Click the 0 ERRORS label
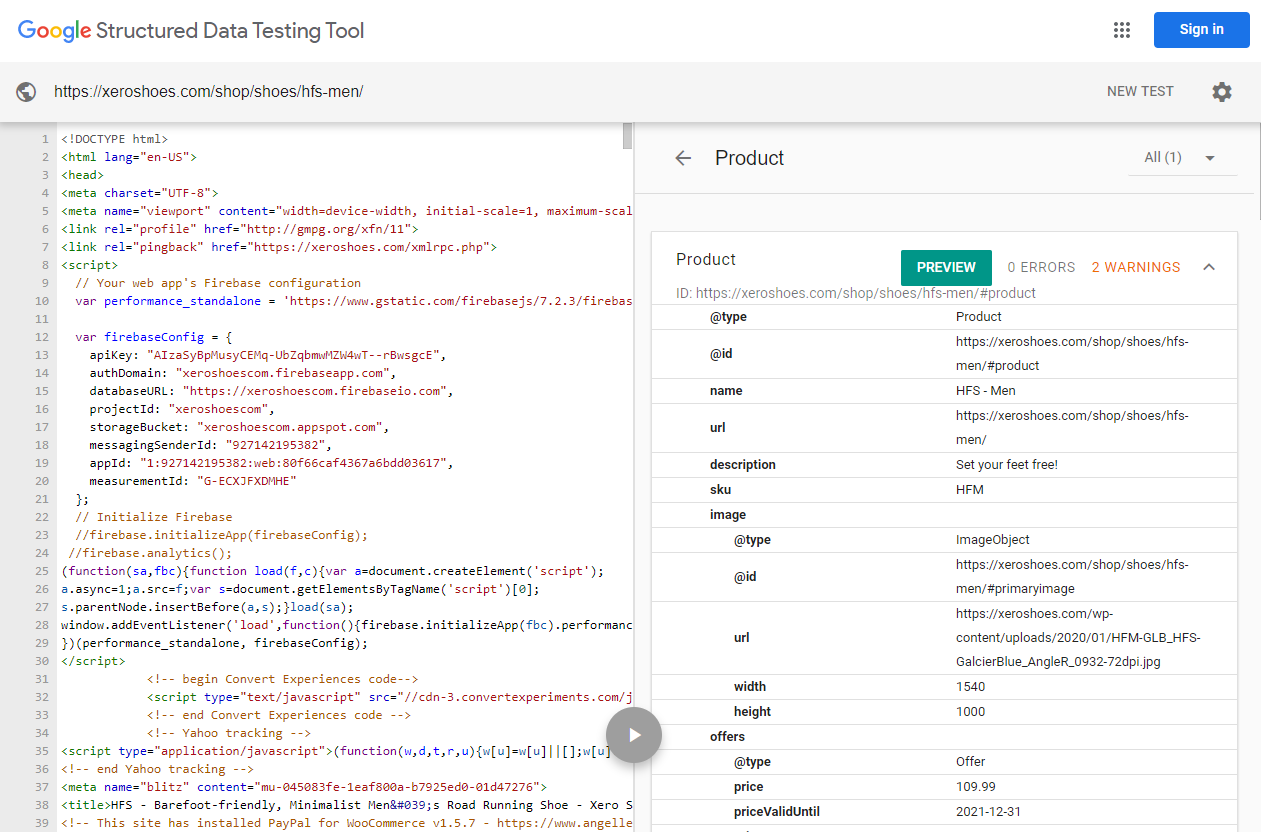The height and width of the screenshot is (832, 1261). coord(1041,267)
